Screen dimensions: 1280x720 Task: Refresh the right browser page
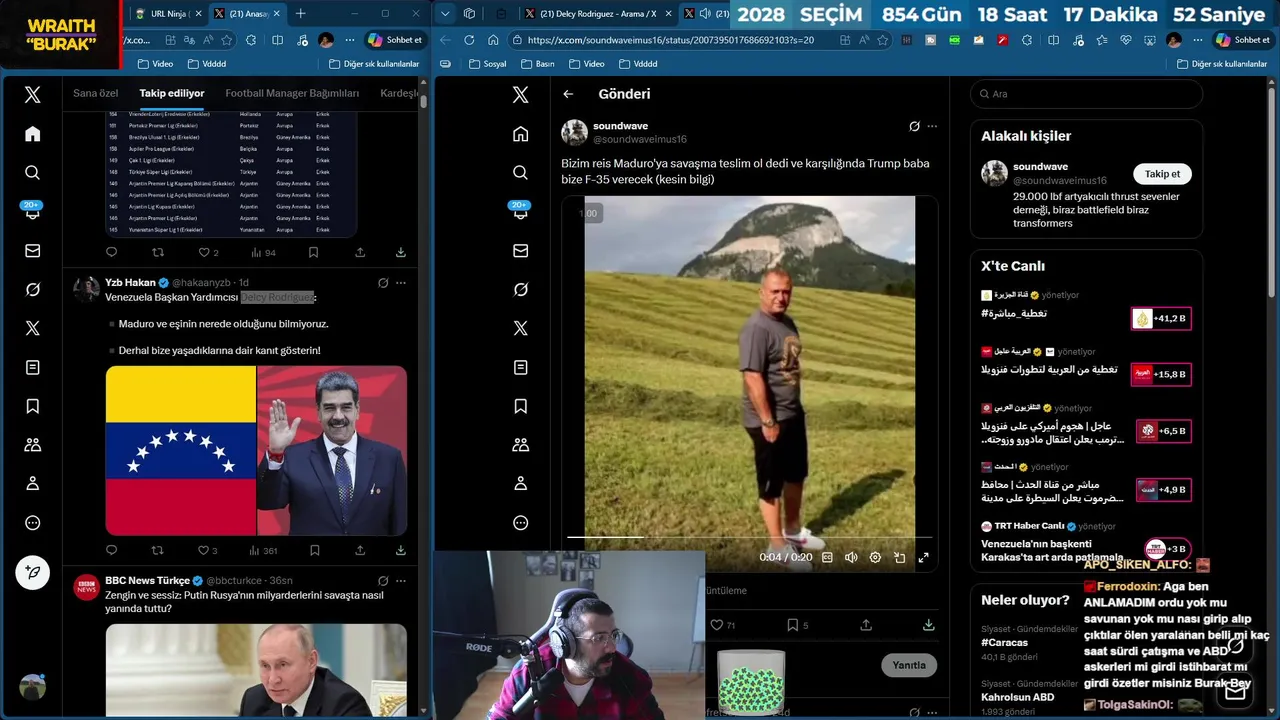470,40
